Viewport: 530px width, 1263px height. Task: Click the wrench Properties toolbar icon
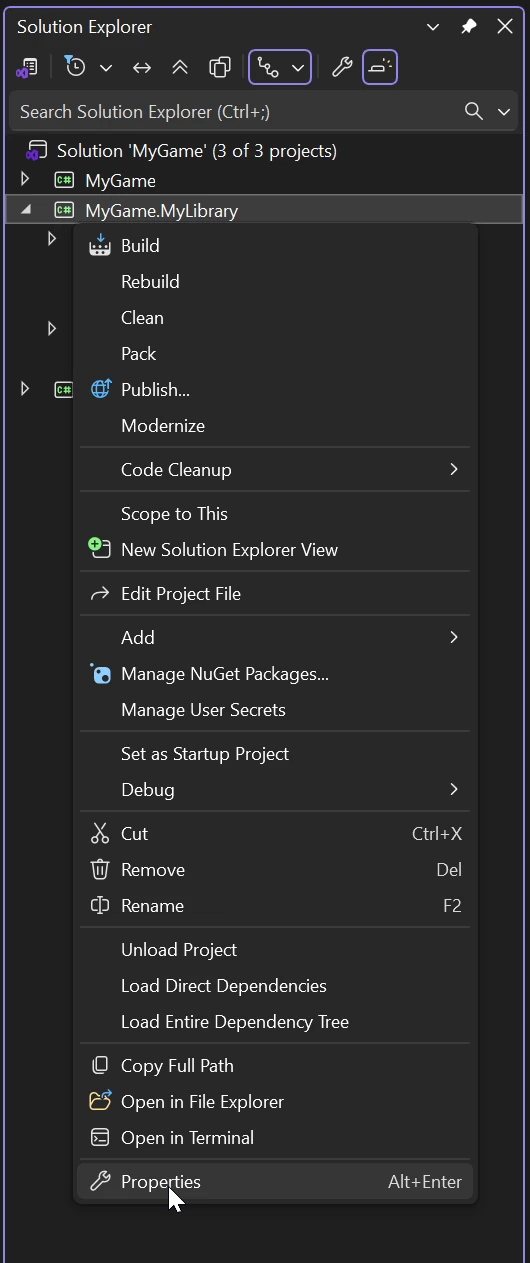pyautogui.click(x=342, y=67)
